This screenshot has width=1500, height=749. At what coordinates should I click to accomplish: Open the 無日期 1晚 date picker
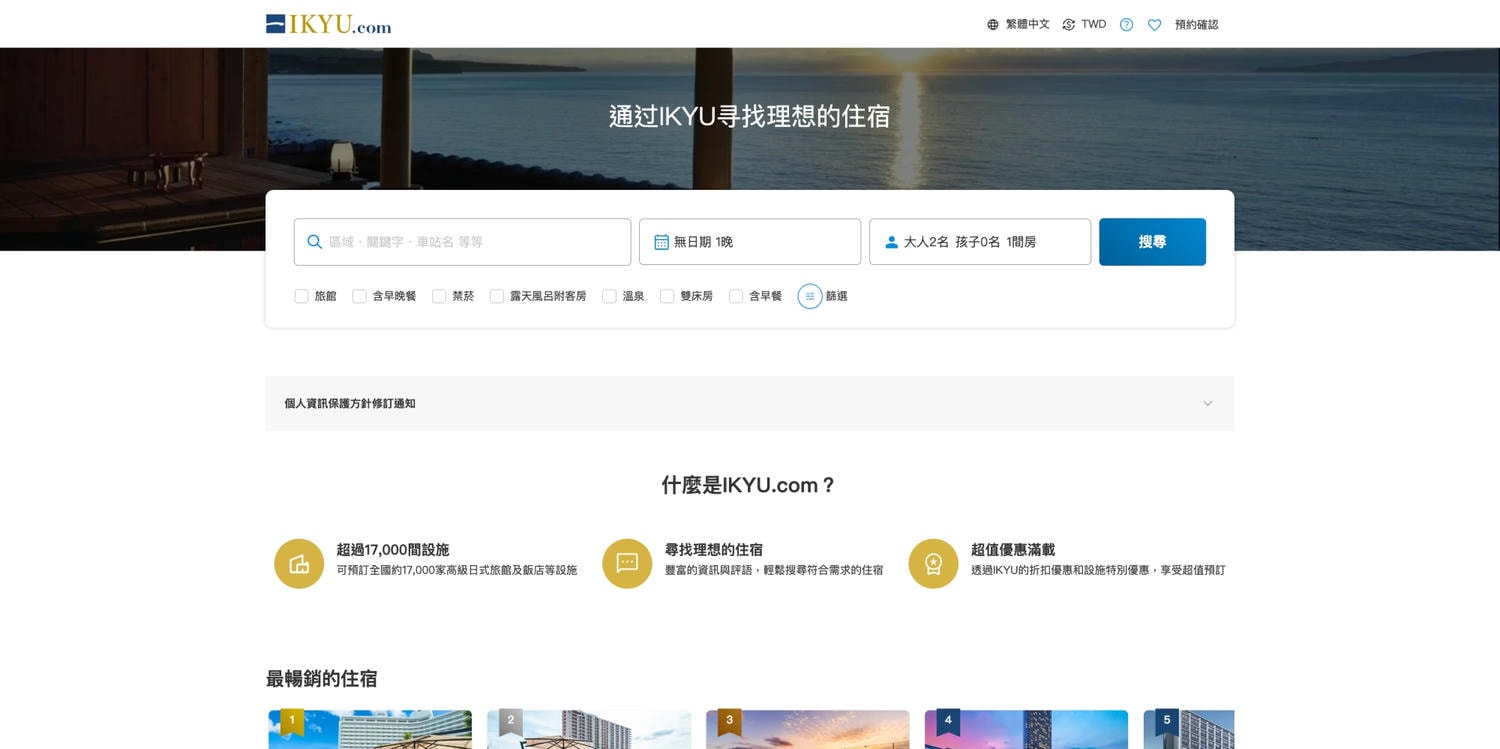pyautogui.click(x=750, y=242)
